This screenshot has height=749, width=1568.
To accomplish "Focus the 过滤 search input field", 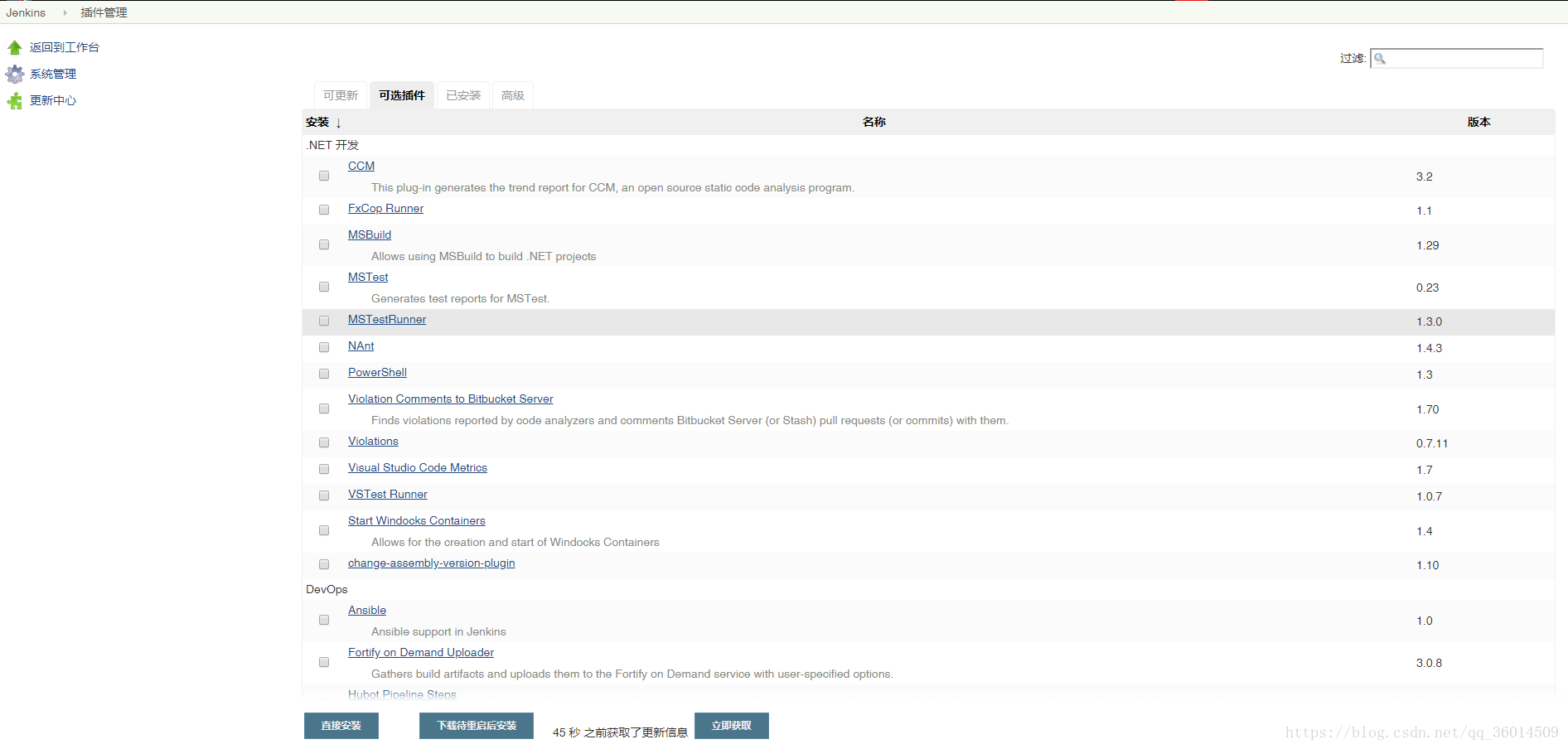I will coord(1457,58).
